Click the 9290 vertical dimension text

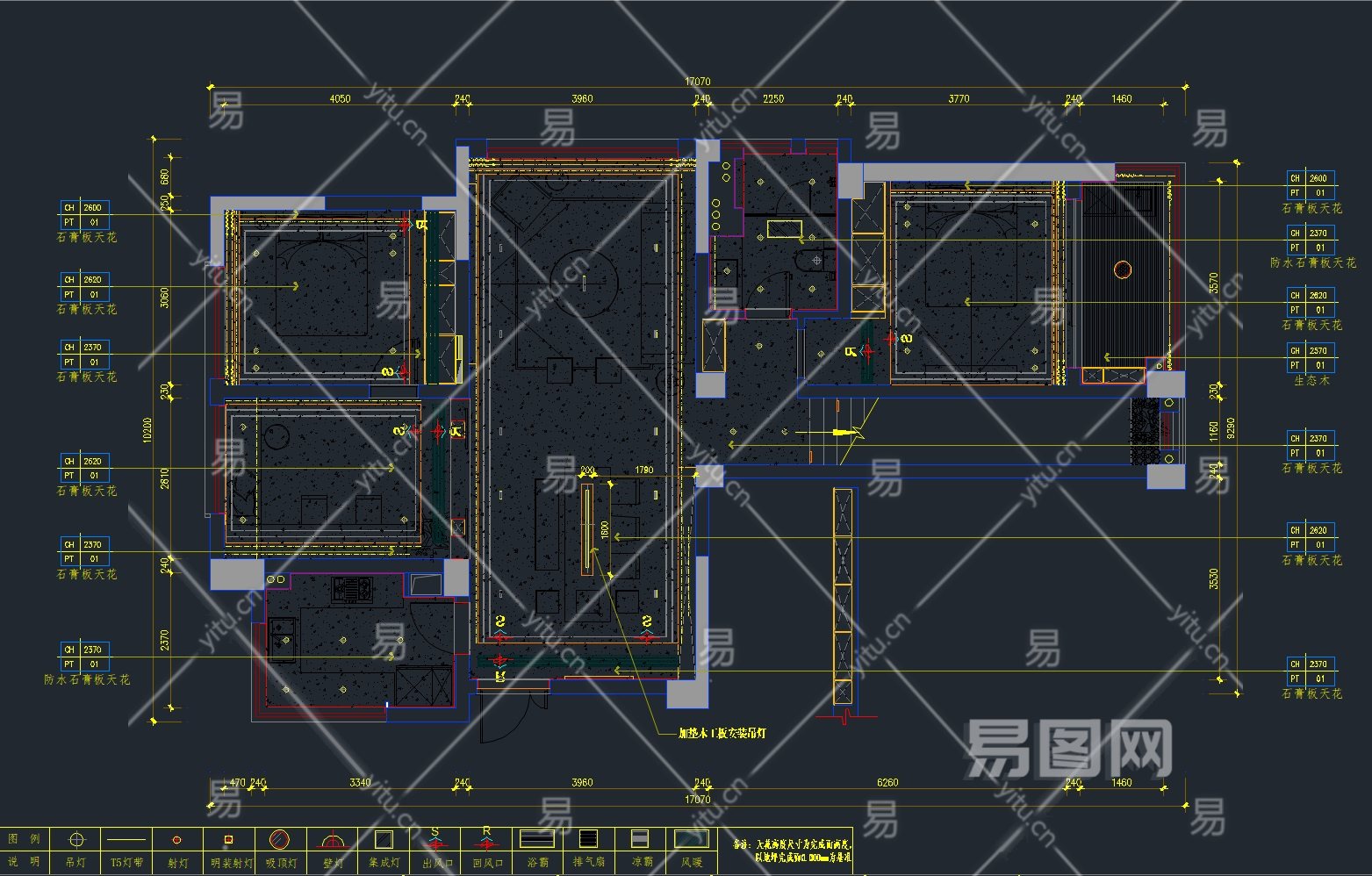(x=1231, y=428)
